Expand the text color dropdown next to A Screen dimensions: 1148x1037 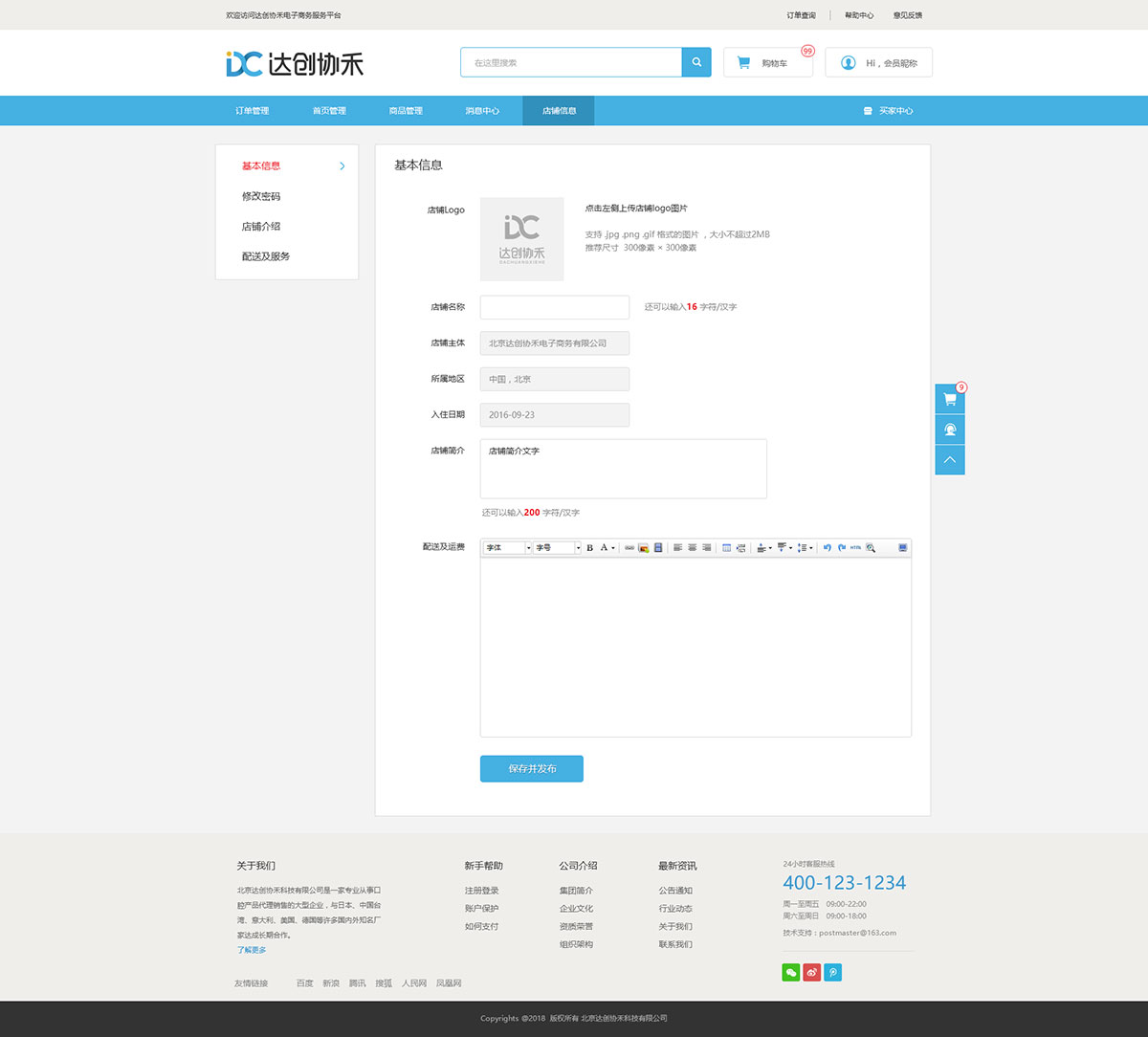[611, 547]
